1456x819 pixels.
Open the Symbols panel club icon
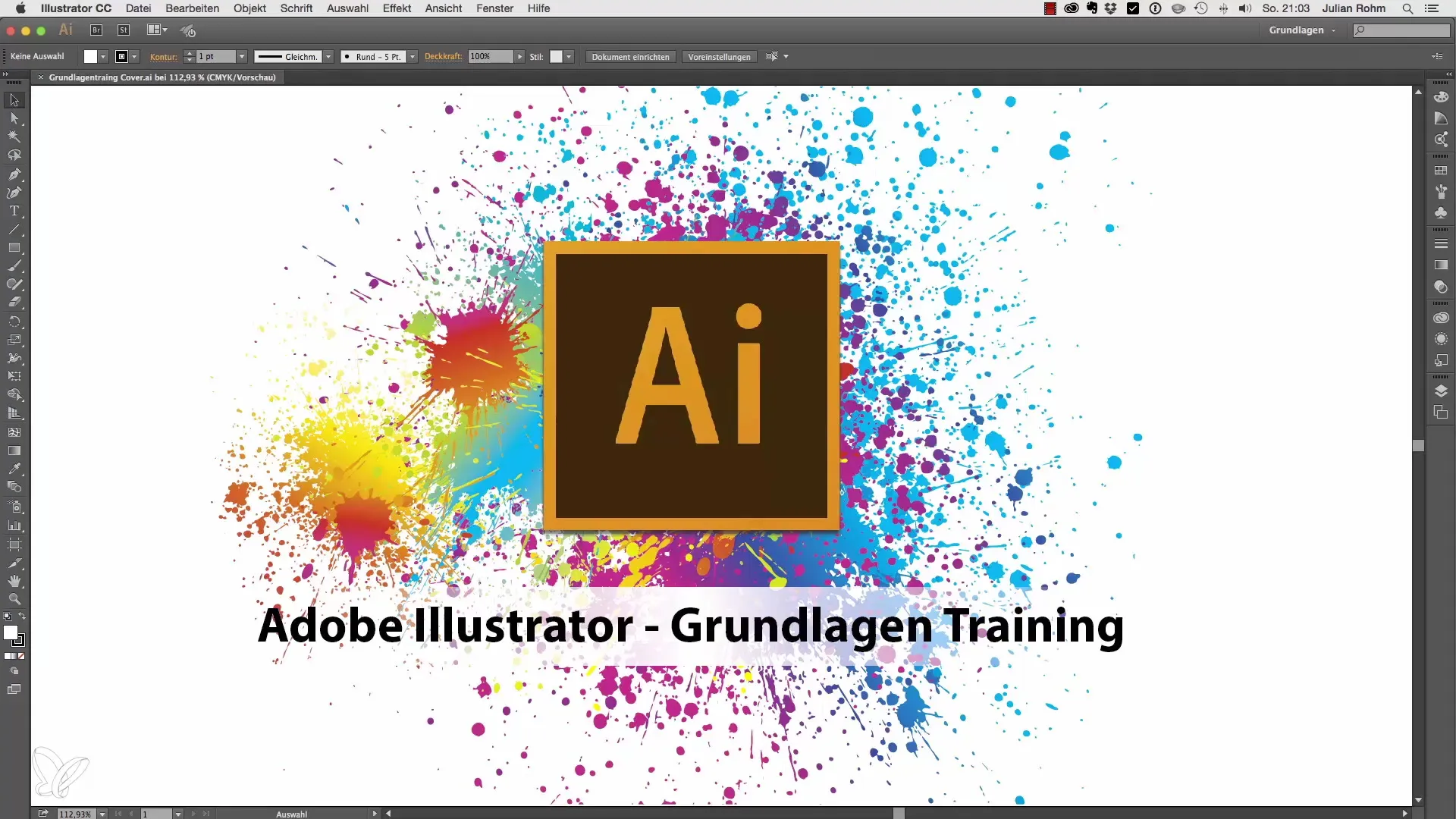pyautogui.click(x=1441, y=213)
